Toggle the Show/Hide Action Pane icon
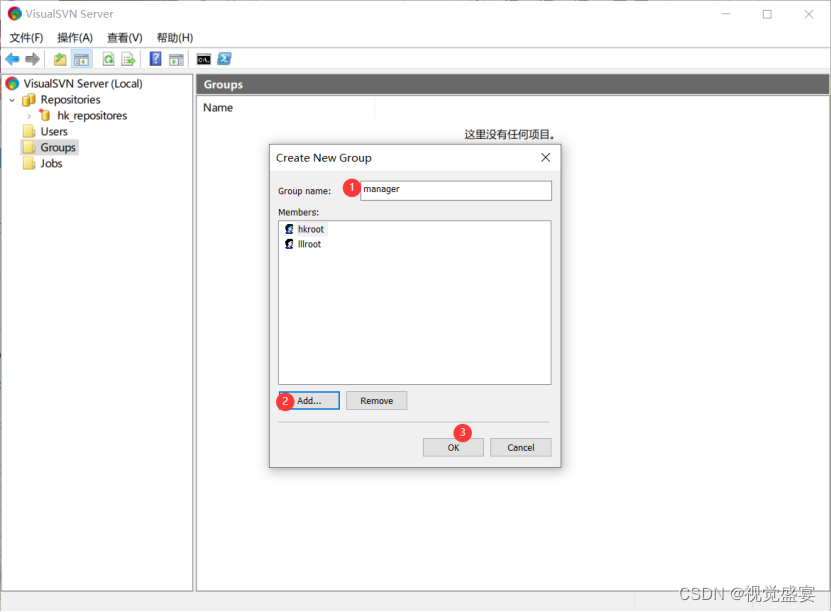This screenshot has width=831, height=612. click(x=176, y=59)
